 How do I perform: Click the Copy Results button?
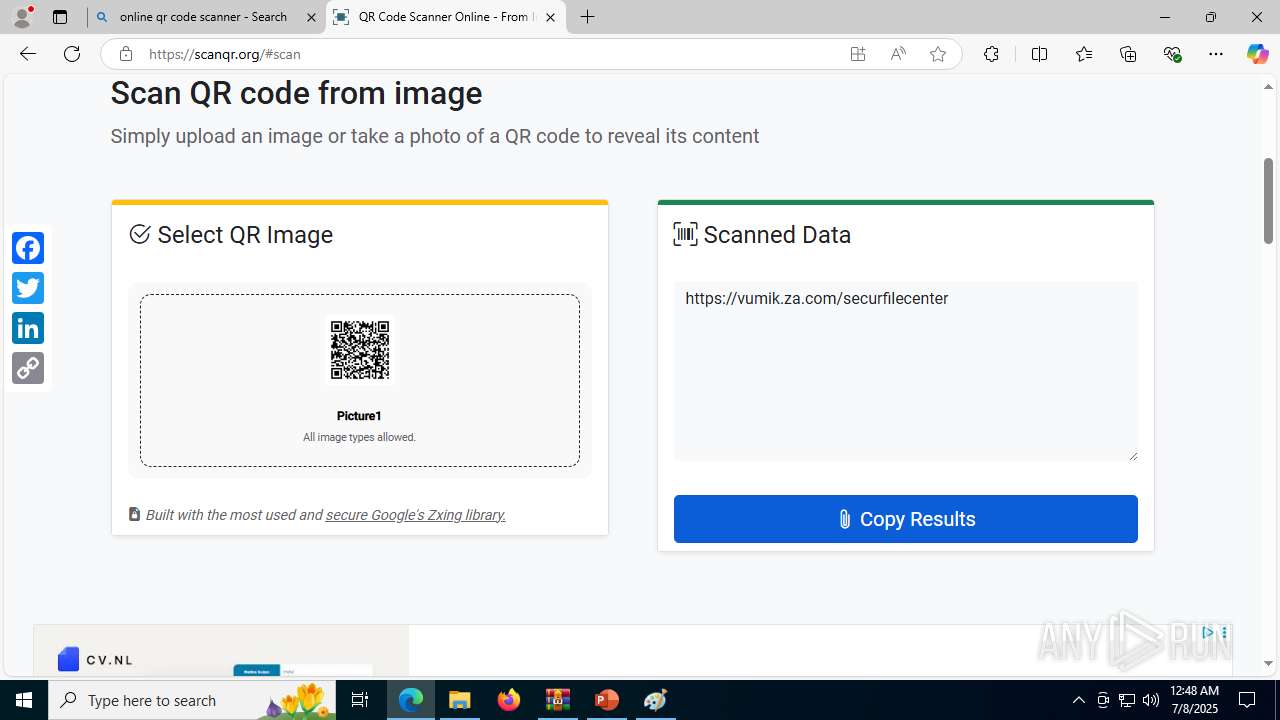[905, 519]
